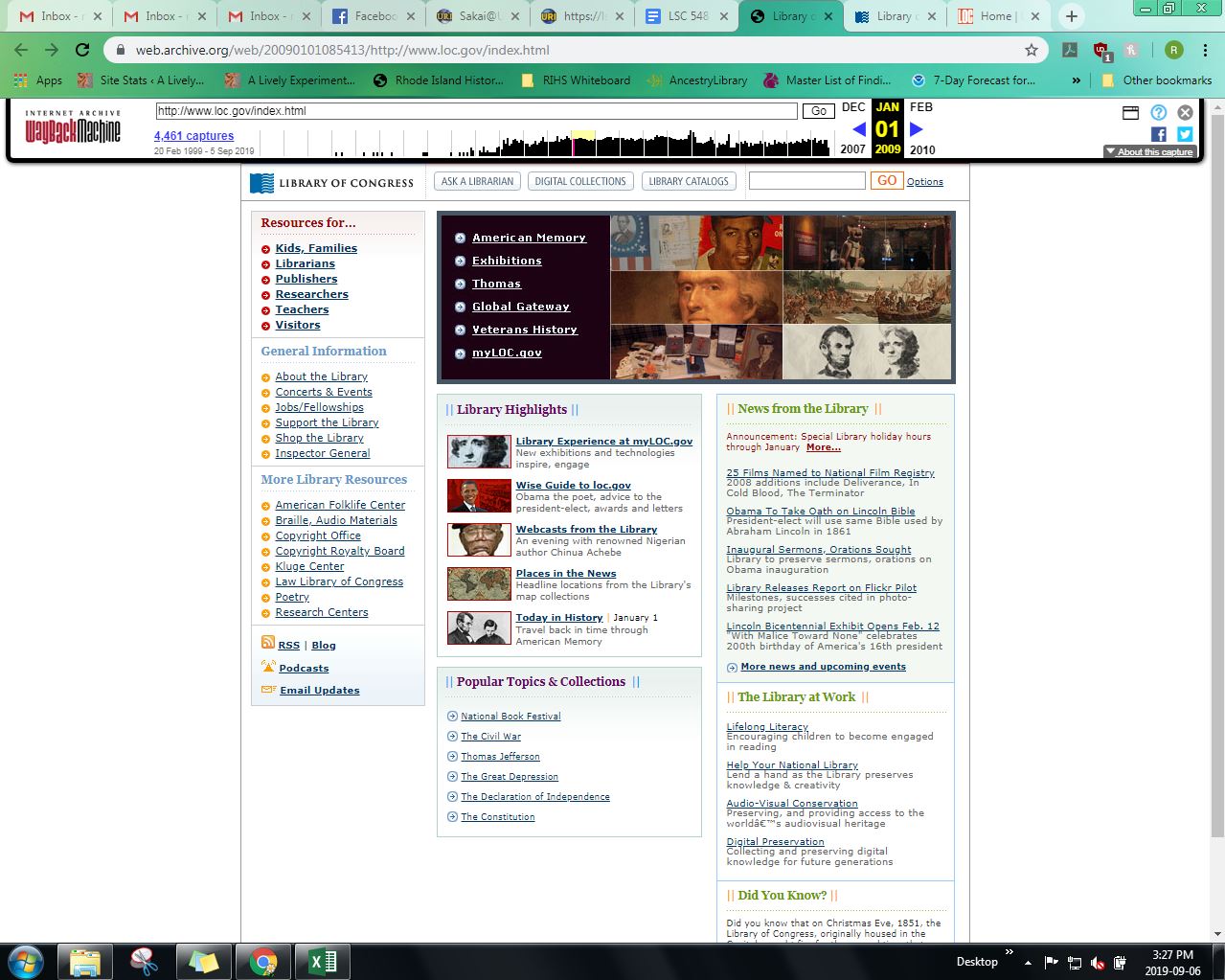Reload the current page
Image resolution: width=1225 pixels, height=980 pixels.
pyautogui.click(x=82, y=50)
